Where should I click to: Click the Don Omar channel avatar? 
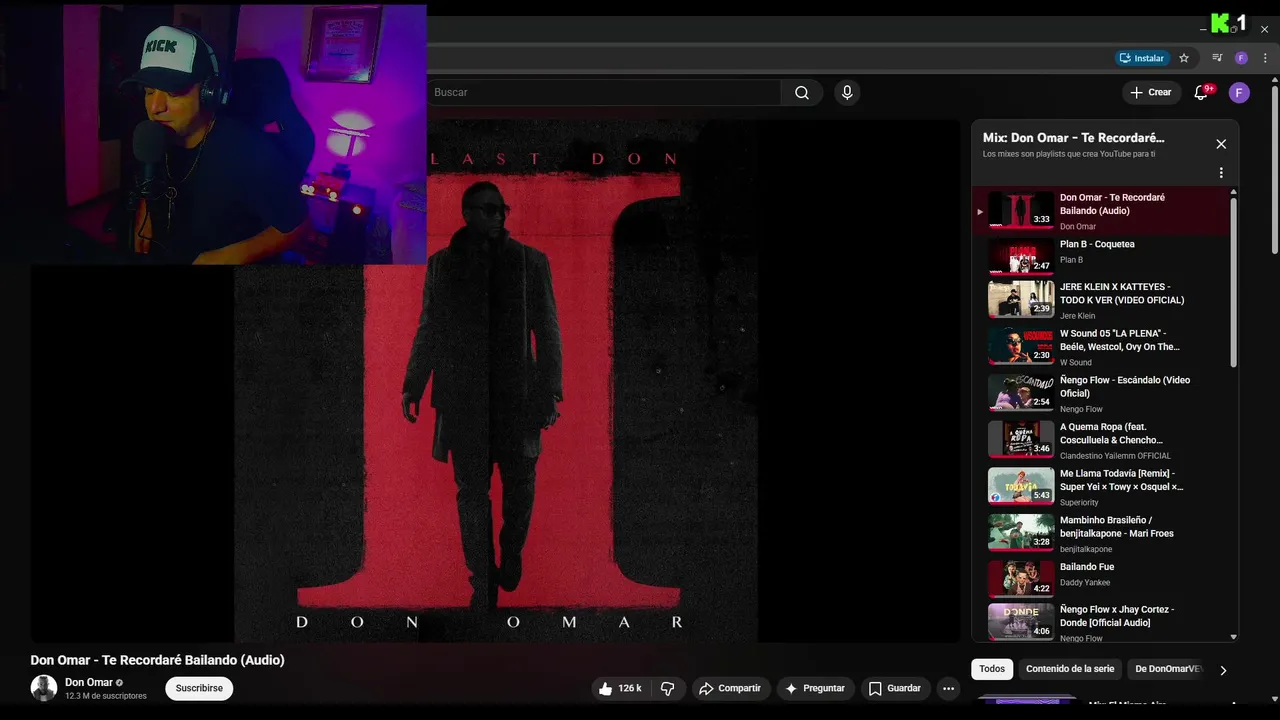[x=44, y=688]
